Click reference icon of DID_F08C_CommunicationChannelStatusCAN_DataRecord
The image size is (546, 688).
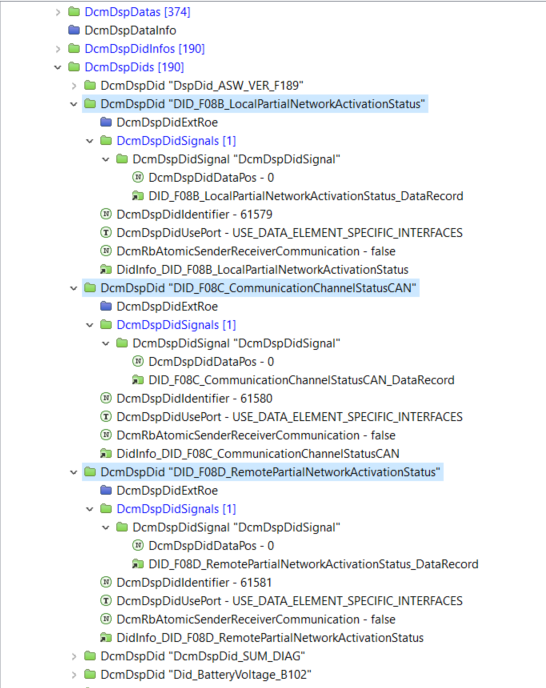138,380
